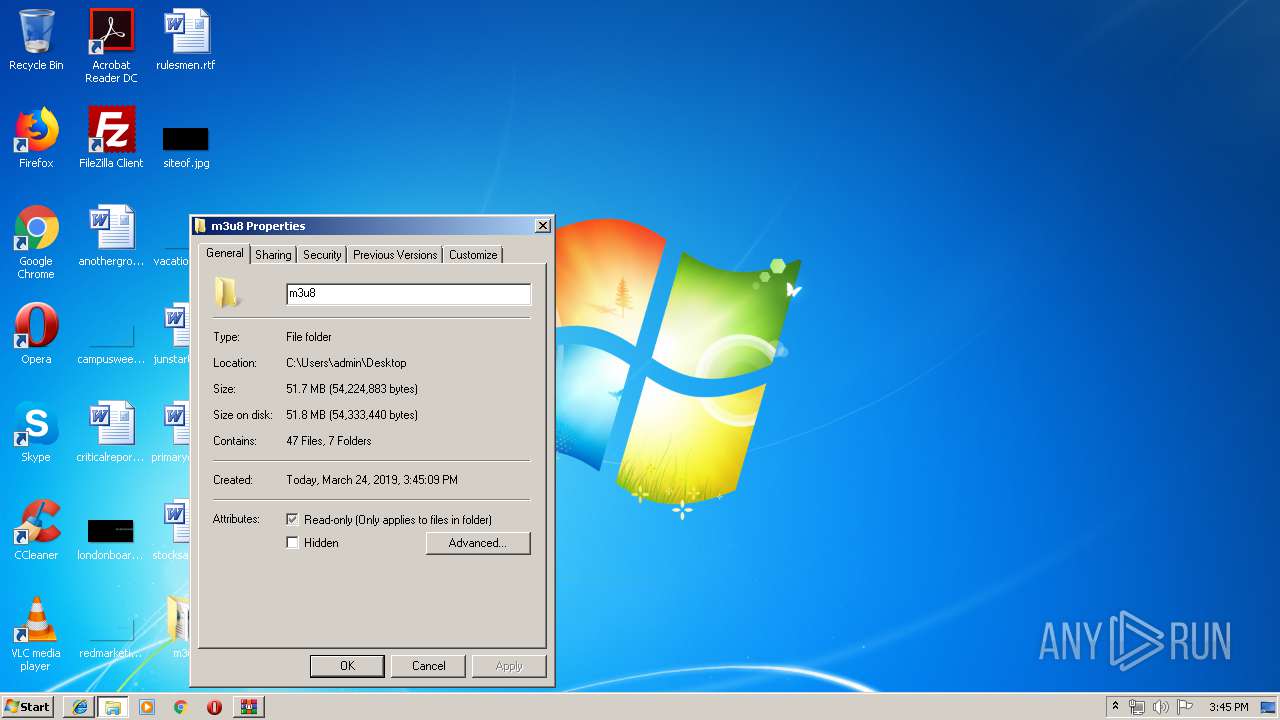The height and width of the screenshot is (720, 1280).
Task: Show hidden tray icons arrow
Action: [x=1115, y=707]
